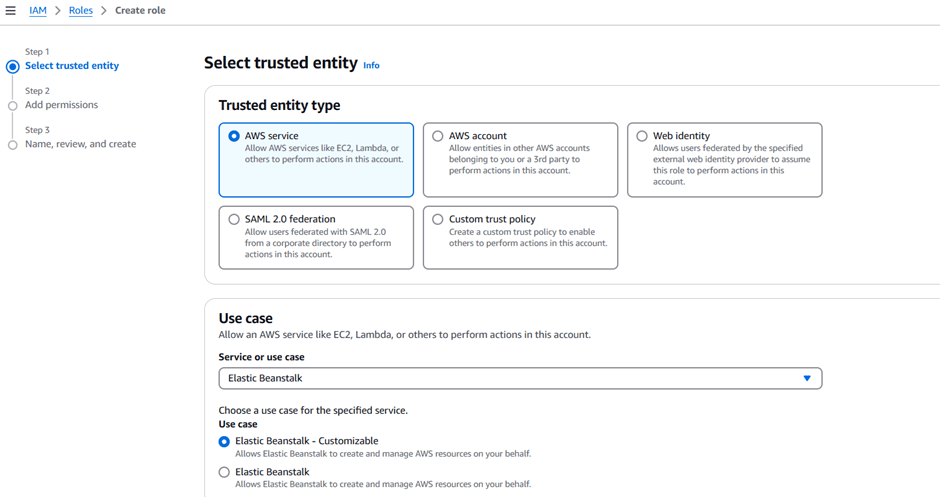This screenshot has height=497, width=940.
Task: Click Step 1 Select trusted entity
Action: pos(72,66)
